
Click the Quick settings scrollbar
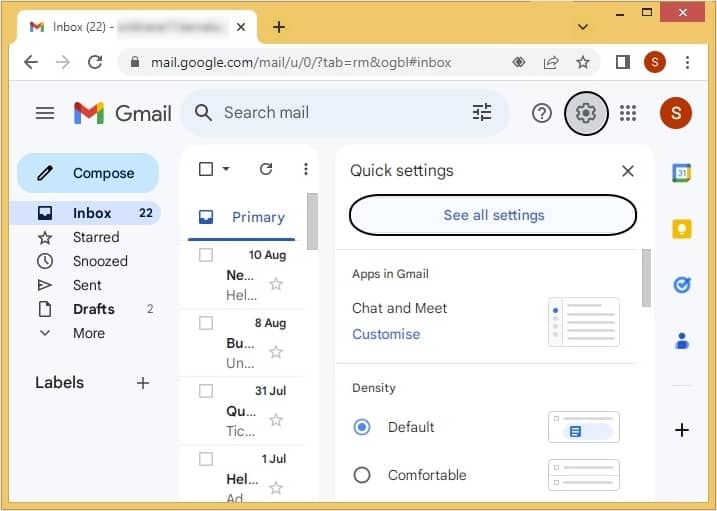tap(646, 278)
